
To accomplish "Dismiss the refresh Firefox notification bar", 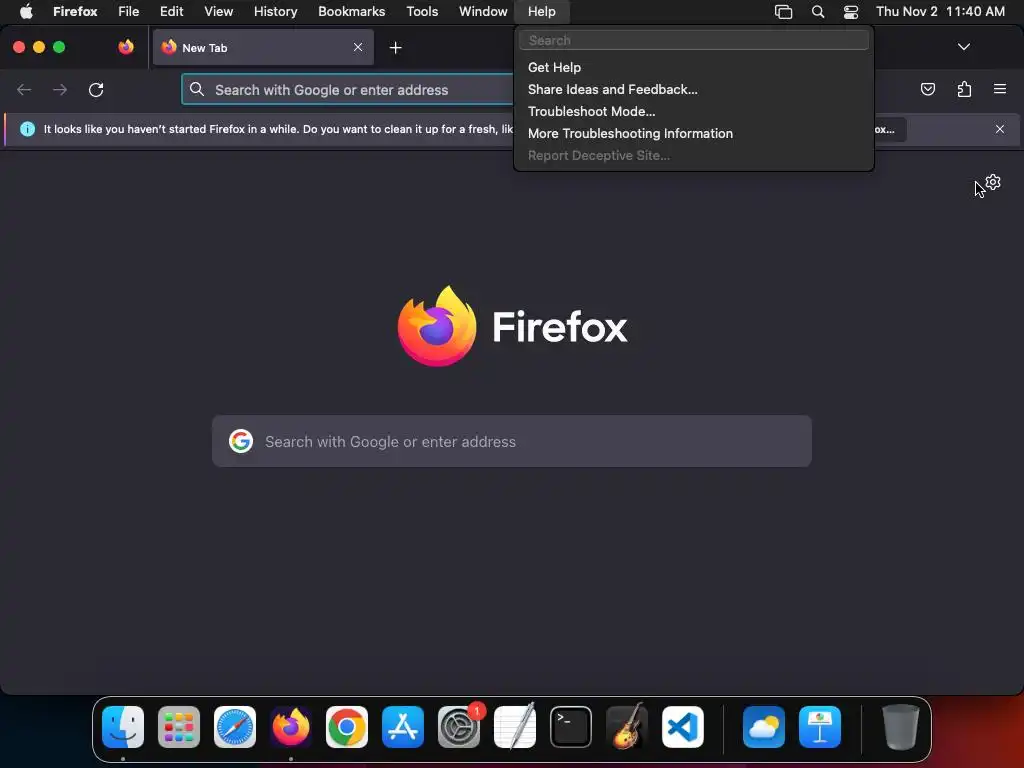I will [x=1000, y=129].
